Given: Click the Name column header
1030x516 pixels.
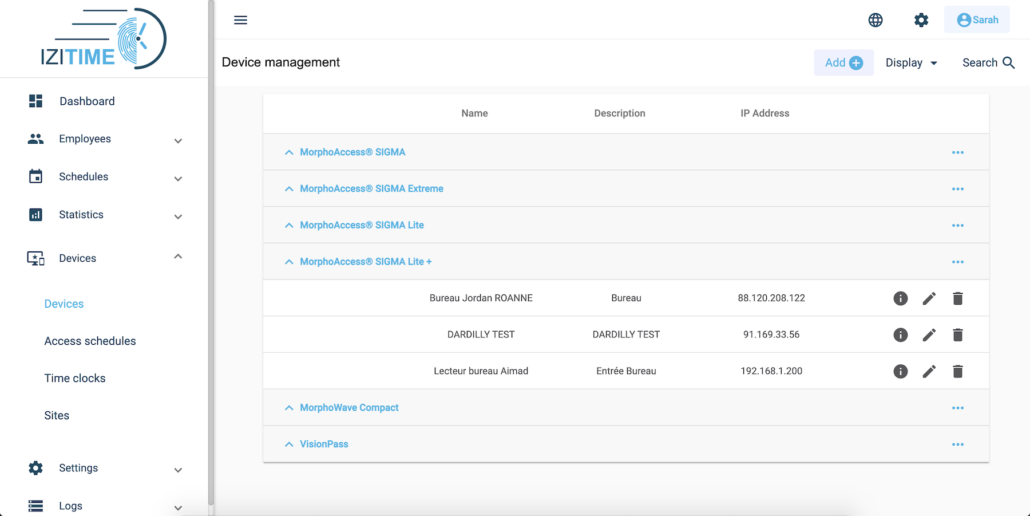Looking at the screenshot, I should point(474,113).
